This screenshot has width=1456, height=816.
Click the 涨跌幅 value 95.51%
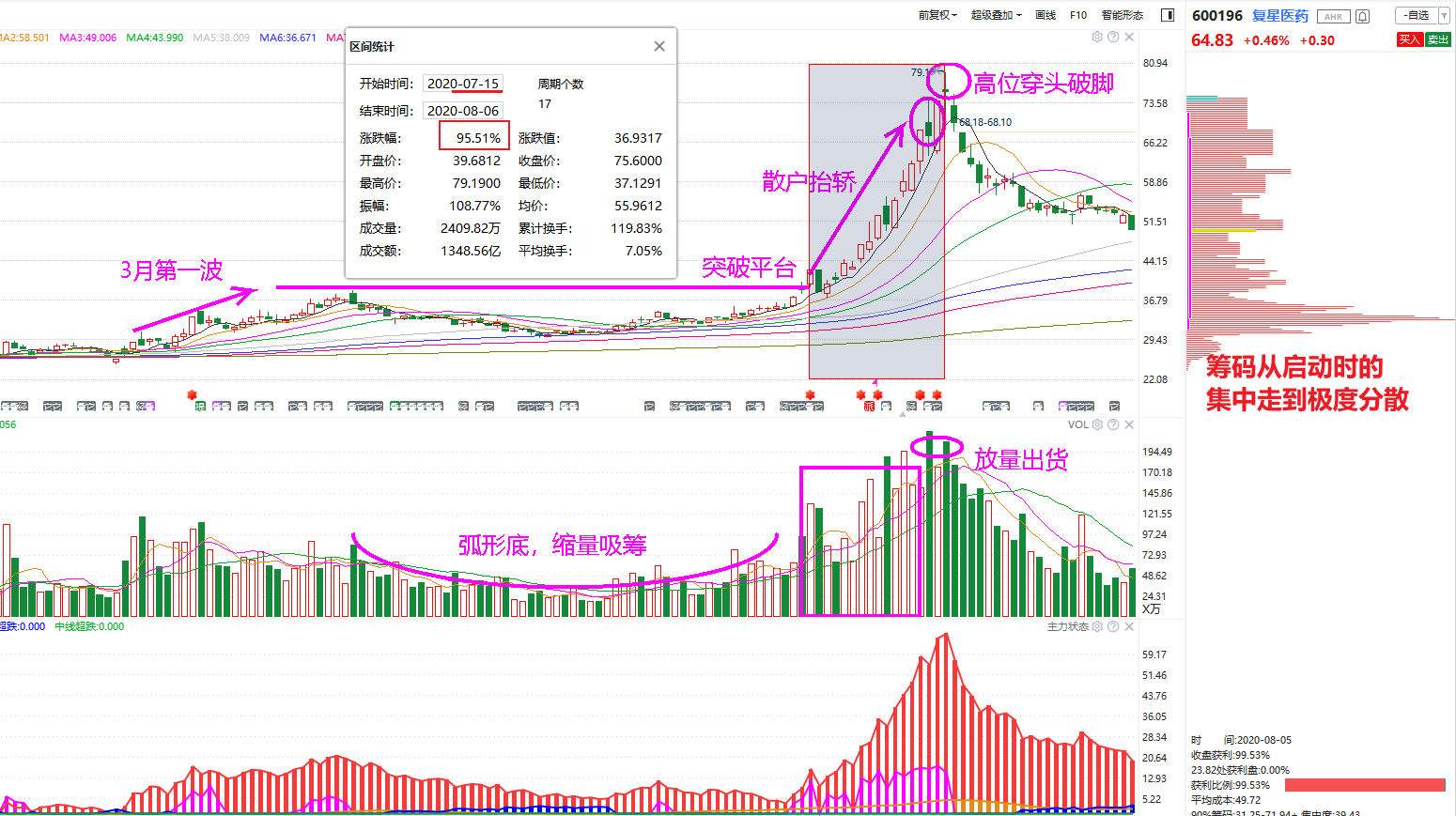(x=478, y=138)
